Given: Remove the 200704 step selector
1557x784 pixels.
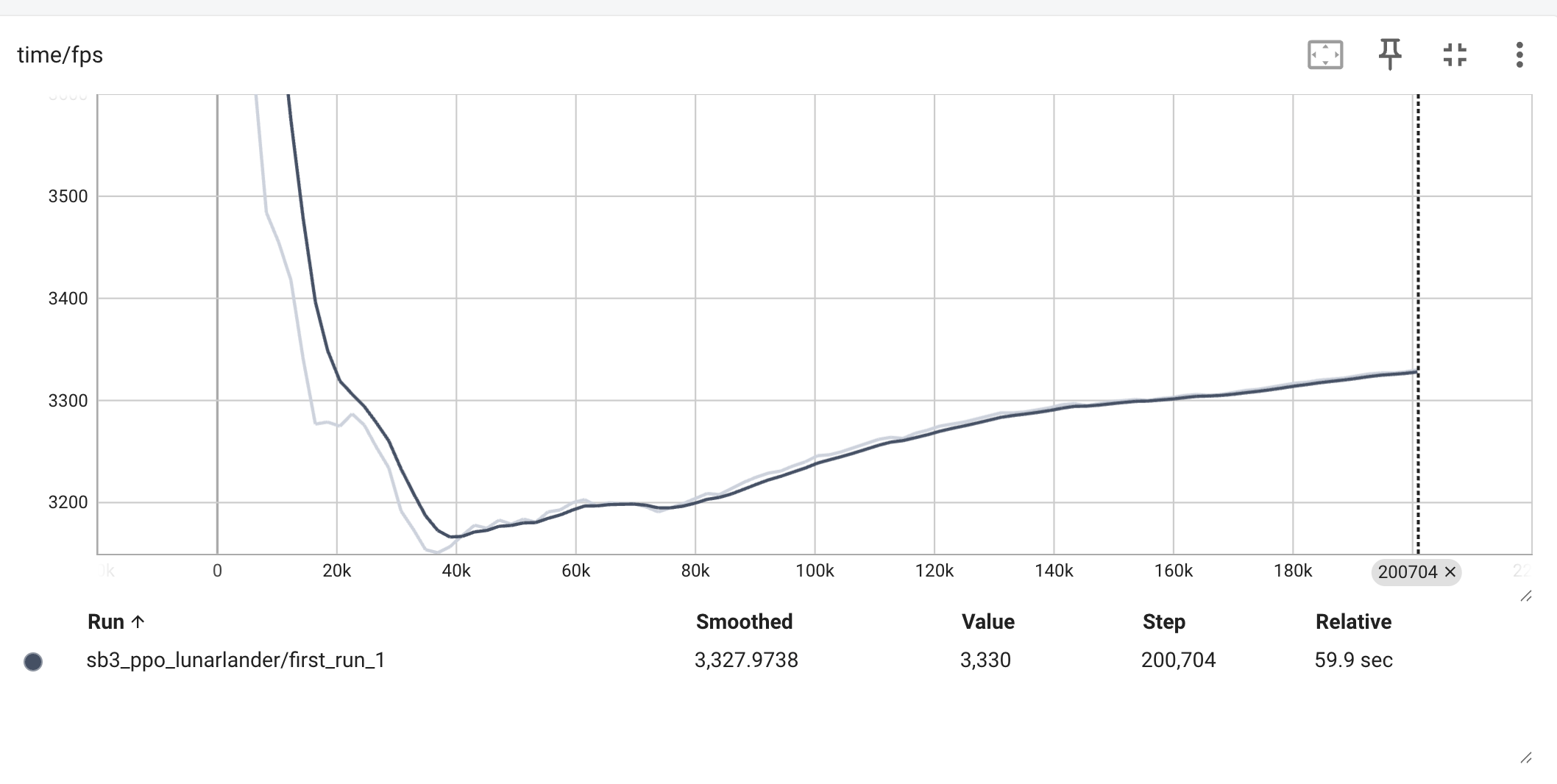Looking at the screenshot, I should coord(1450,572).
